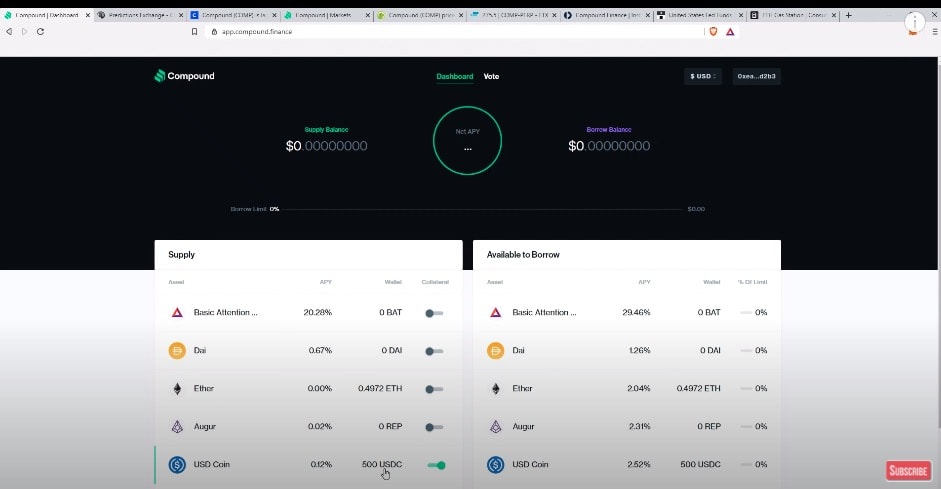The height and width of the screenshot is (489, 941).
Task: Click the Brave shields lion icon
Action: [x=713, y=31]
